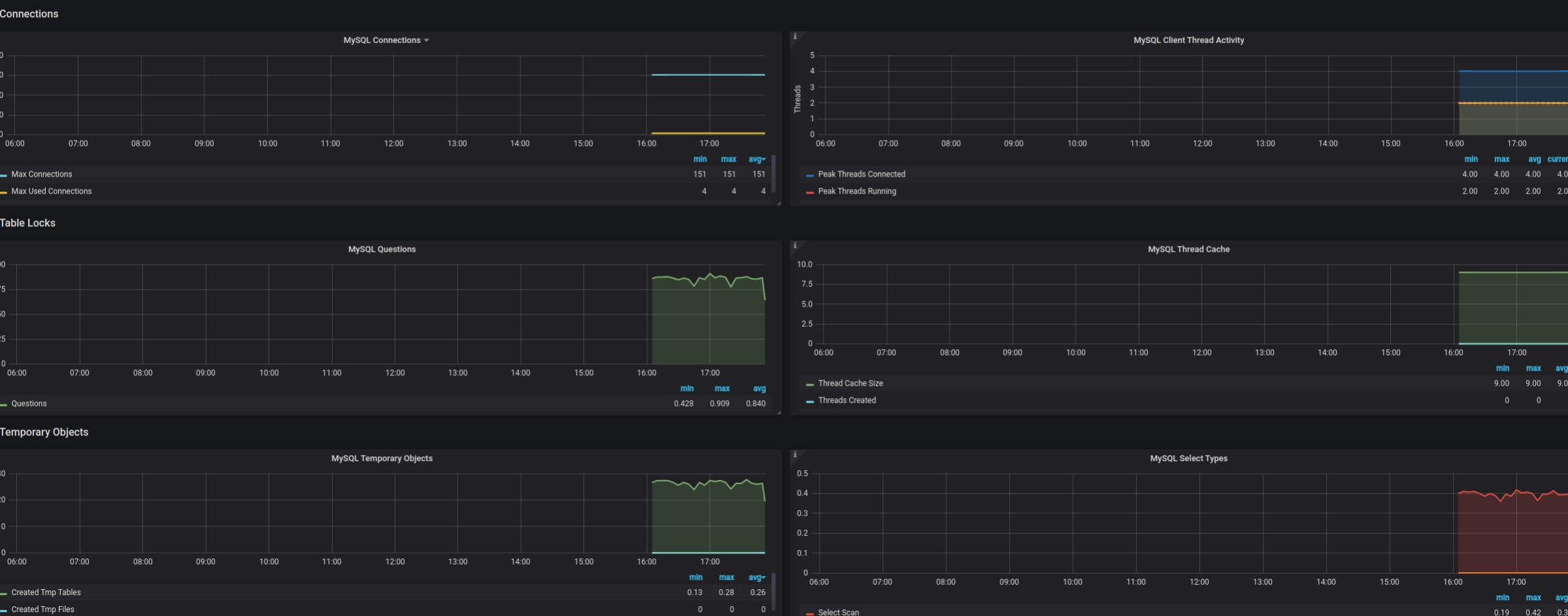Sort MySQL Questions legend by max
Viewport: 1568px width, 616px height.
click(722, 388)
